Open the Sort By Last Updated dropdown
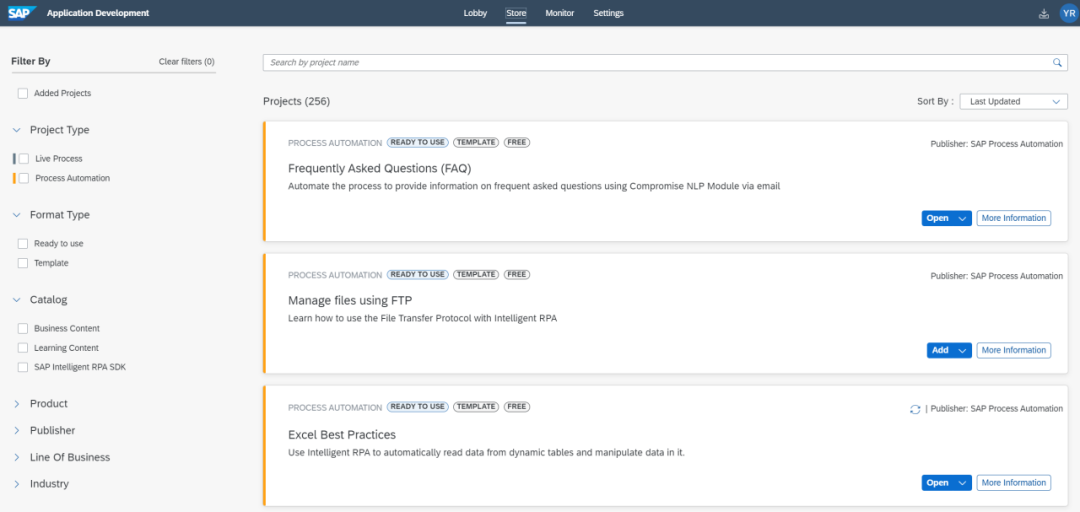This screenshot has width=1080, height=512. click(x=1013, y=101)
